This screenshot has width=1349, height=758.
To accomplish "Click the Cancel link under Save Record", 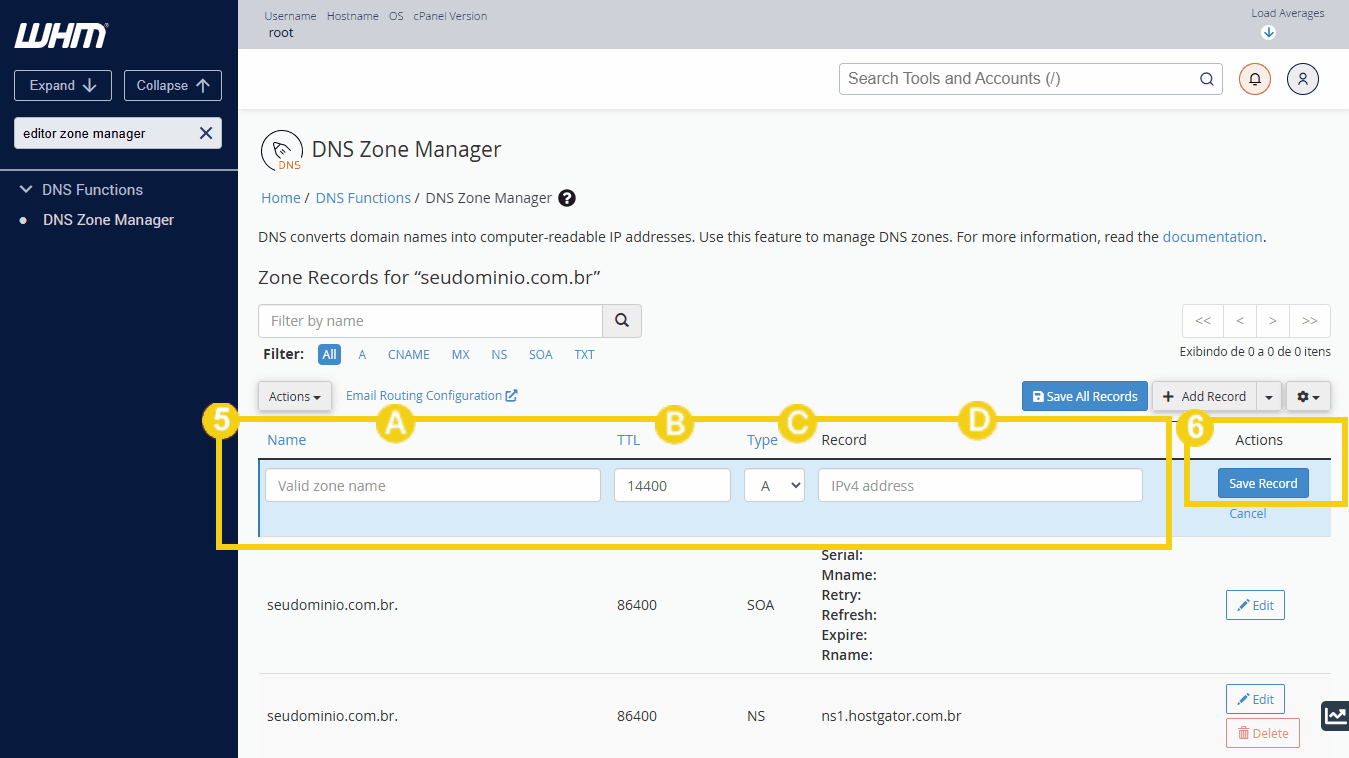I will (x=1248, y=513).
